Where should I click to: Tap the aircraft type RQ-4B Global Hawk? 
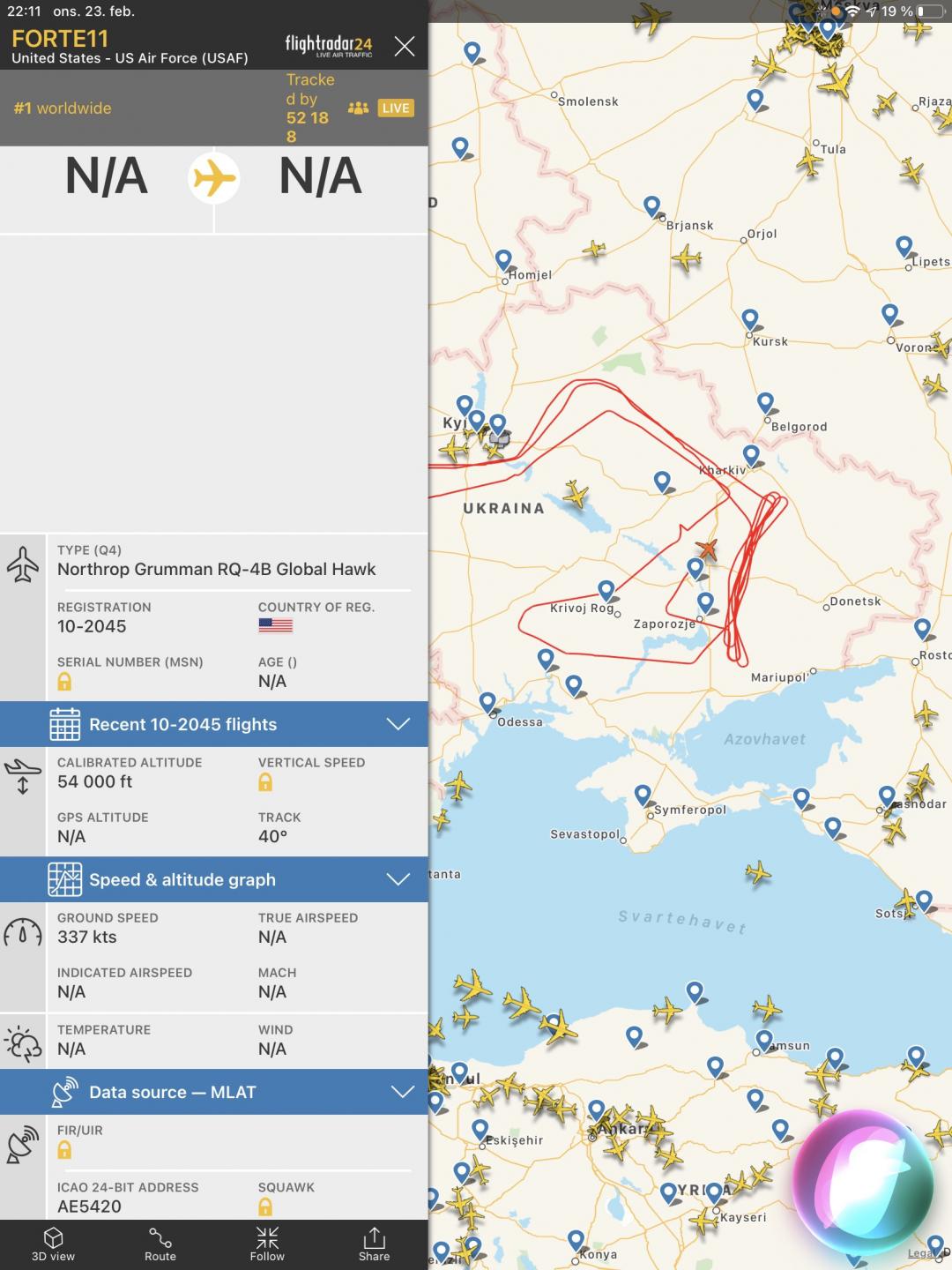217,569
